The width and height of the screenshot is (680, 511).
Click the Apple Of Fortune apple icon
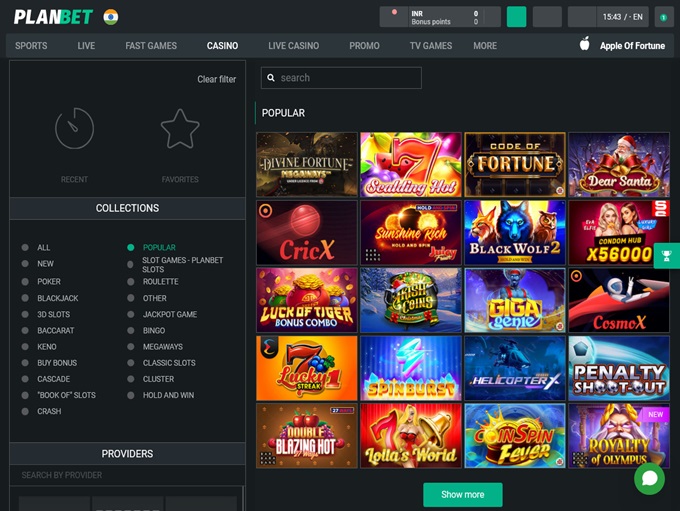point(585,44)
